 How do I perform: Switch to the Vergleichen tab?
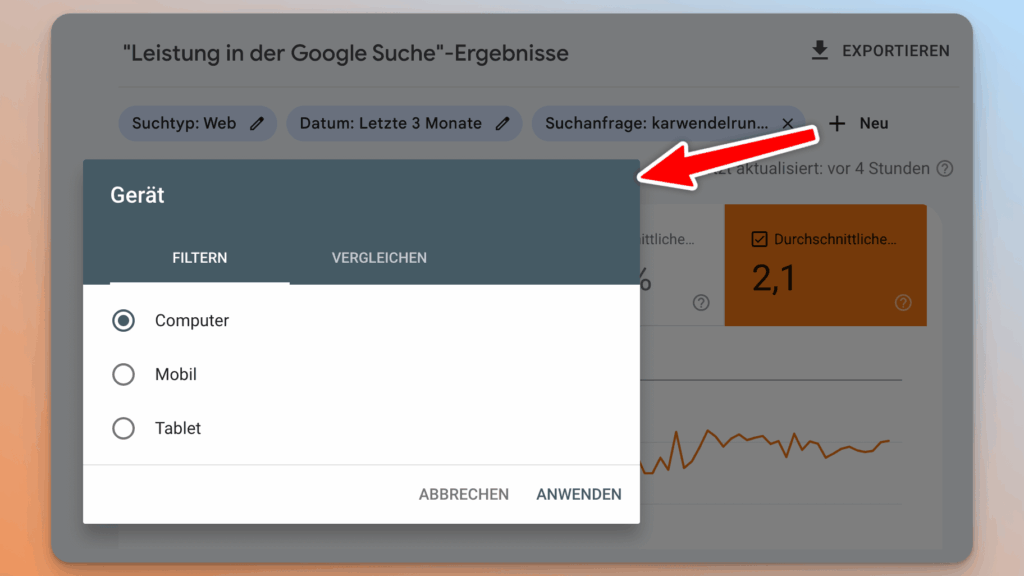tap(379, 258)
